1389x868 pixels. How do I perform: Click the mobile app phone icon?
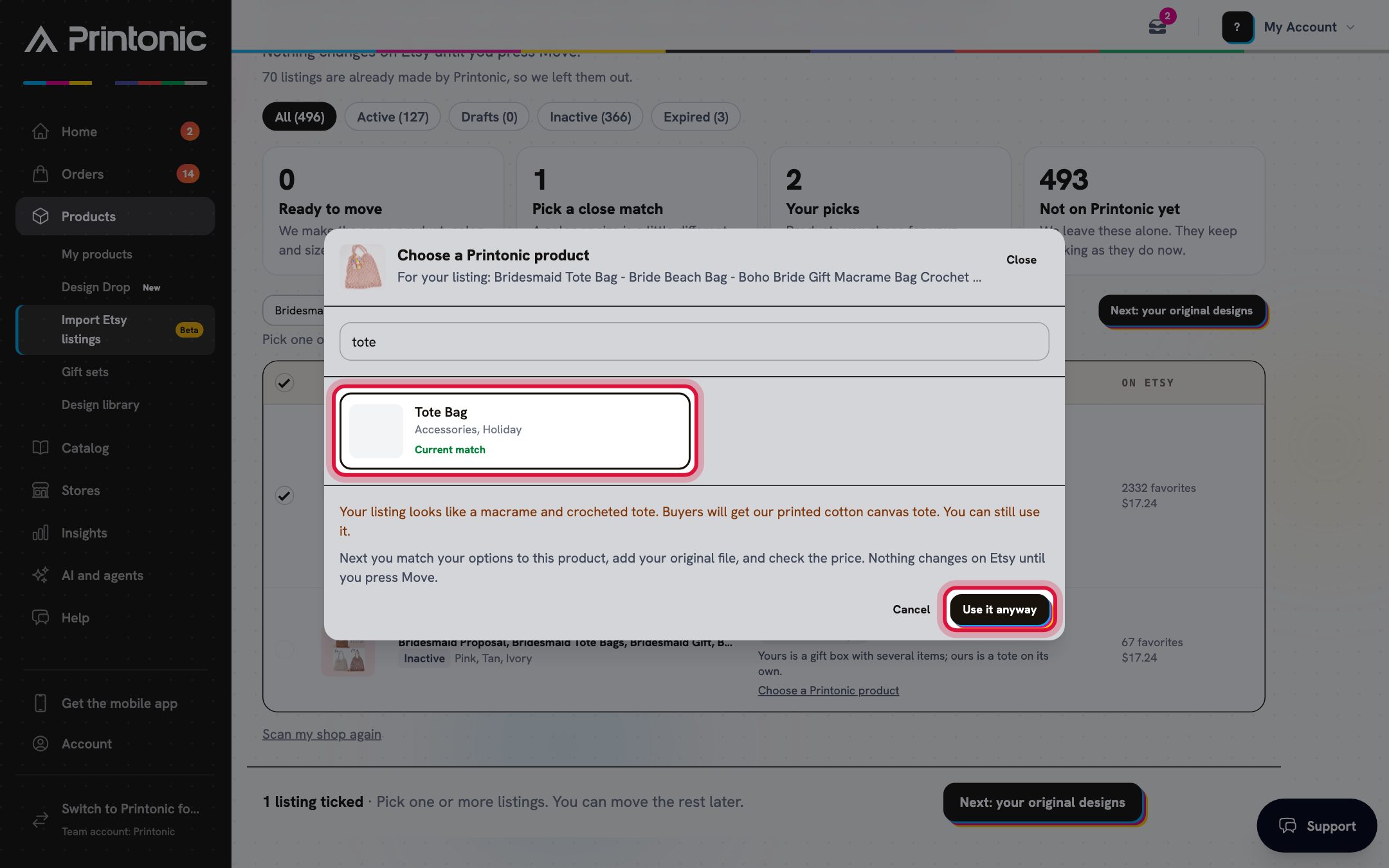[41, 703]
